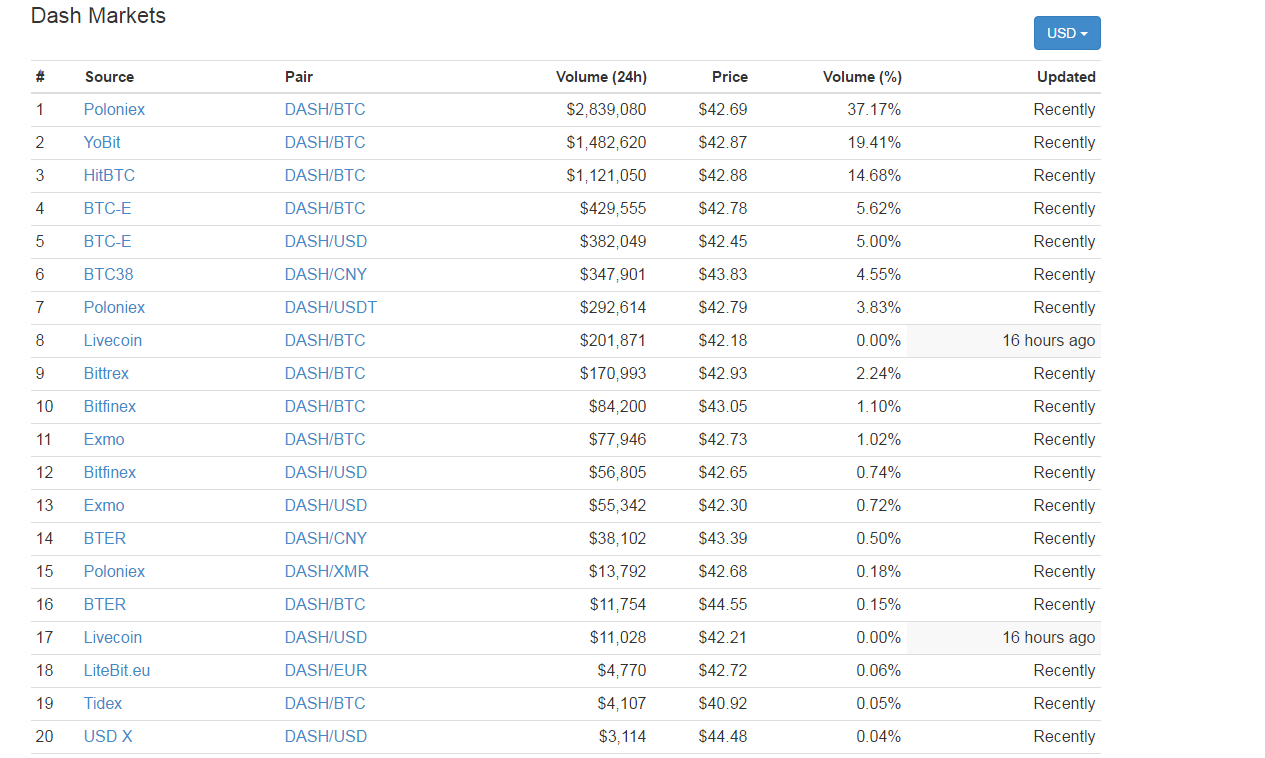Select the $1,121,050 volume cell

click(x=606, y=175)
